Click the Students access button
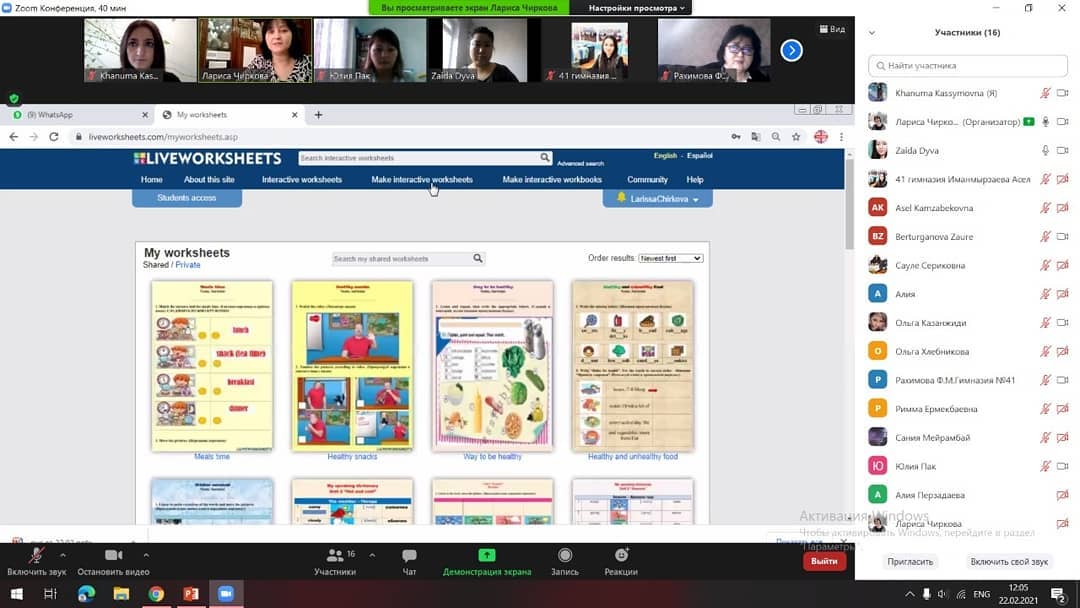The image size is (1080, 608). click(187, 198)
